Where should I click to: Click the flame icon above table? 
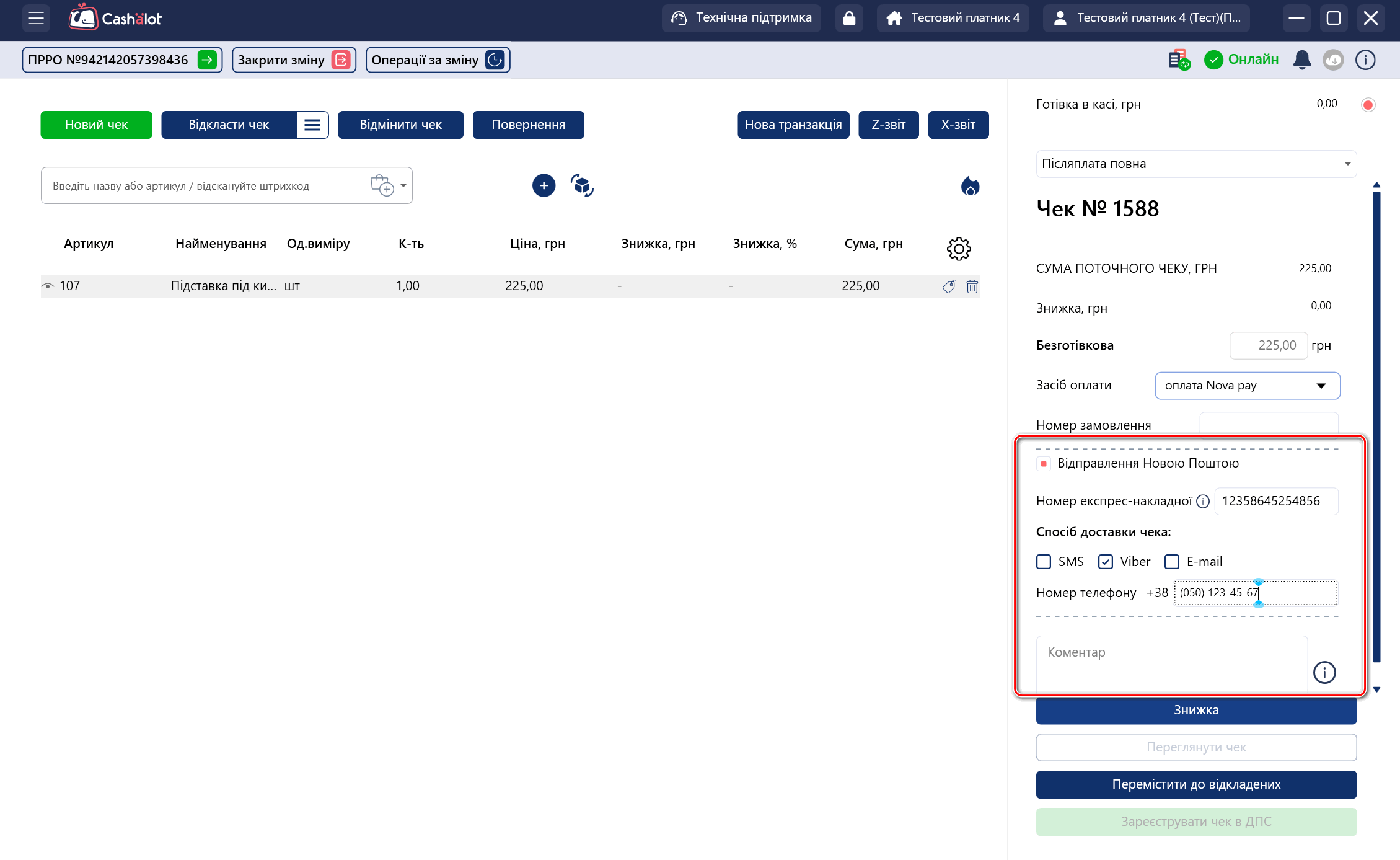pyautogui.click(x=970, y=185)
